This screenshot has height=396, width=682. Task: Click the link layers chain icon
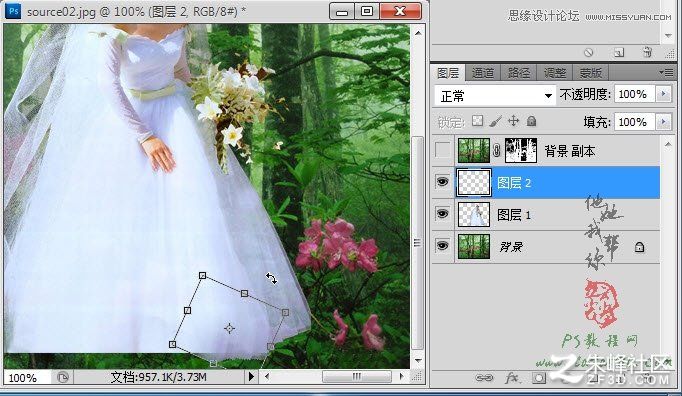[x=484, y=377]
